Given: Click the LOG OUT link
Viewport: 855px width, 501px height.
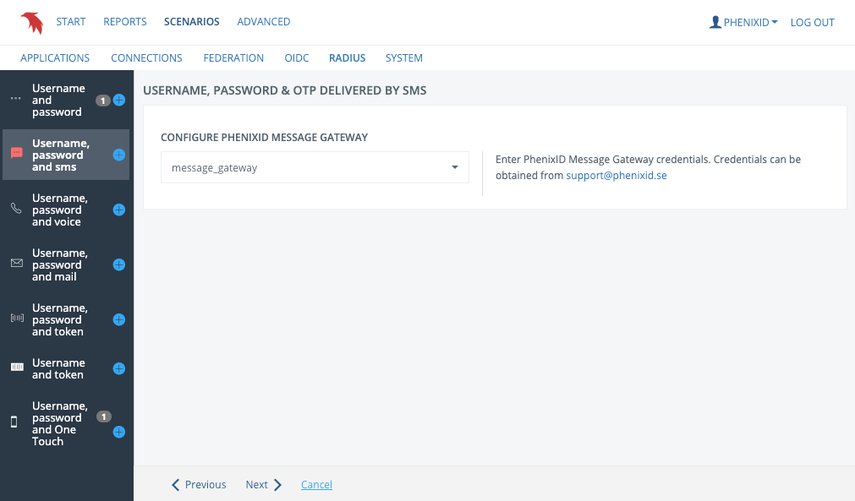Looking at the screenshot, I should coord(812,22).
